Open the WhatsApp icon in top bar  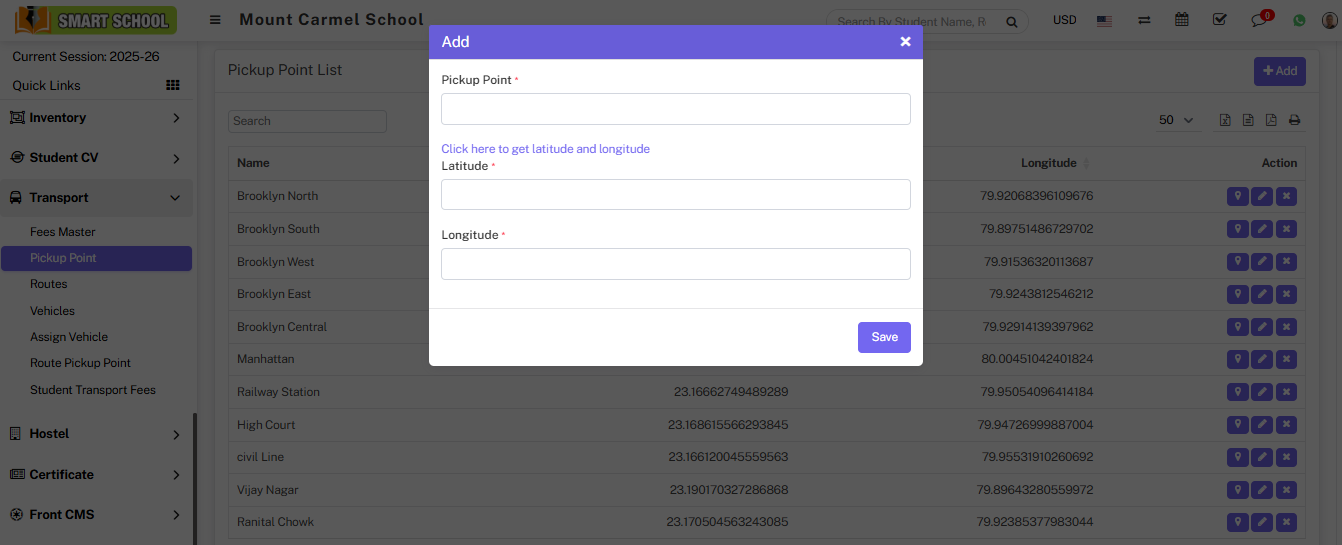1299,20
